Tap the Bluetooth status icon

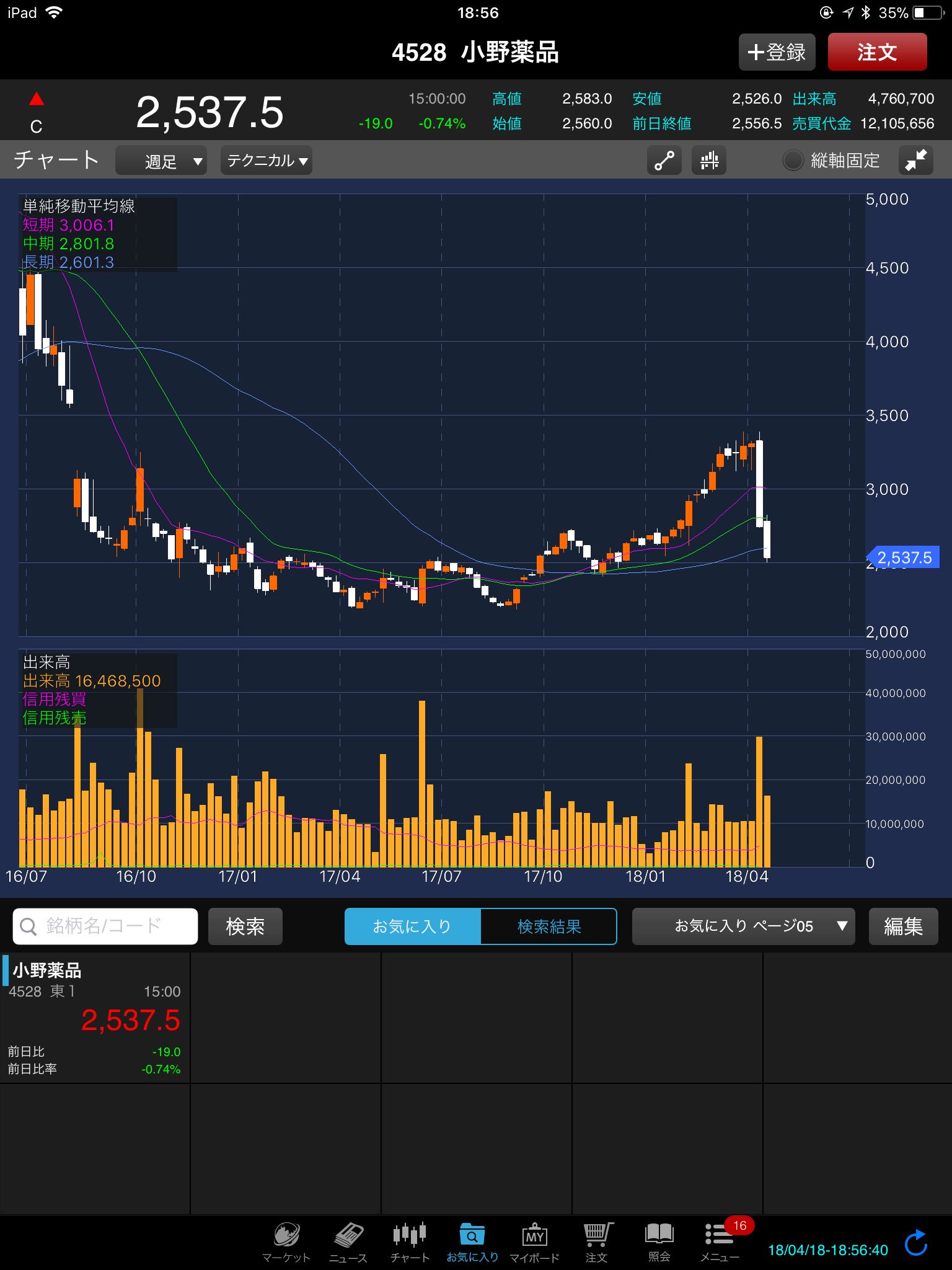(865, 12)
